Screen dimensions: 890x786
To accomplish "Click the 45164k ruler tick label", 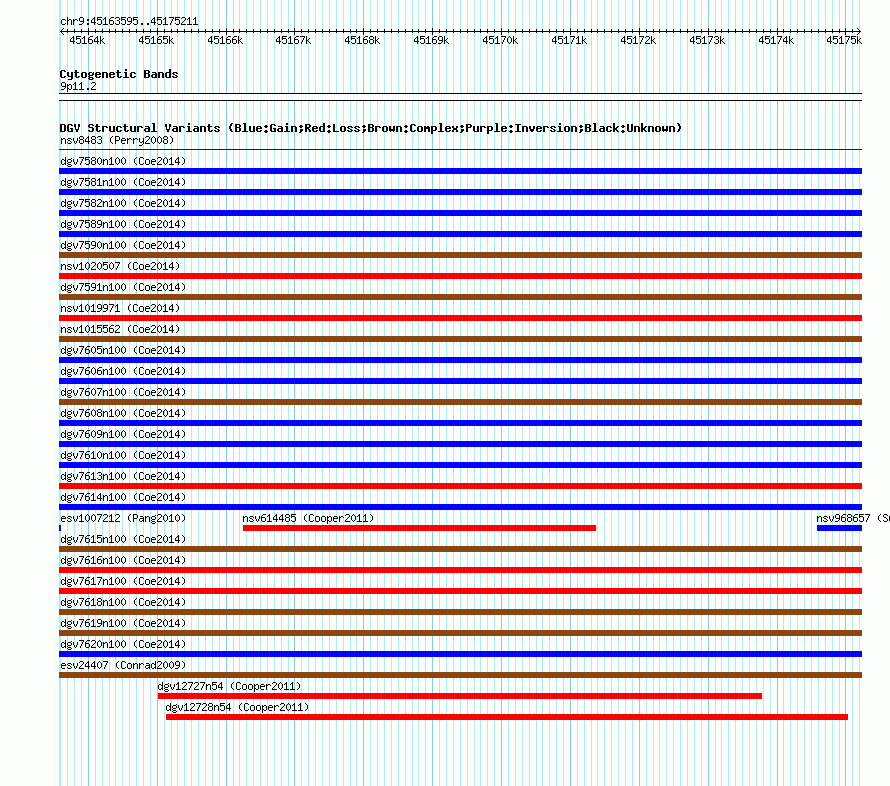I will [x=87, y=40].
